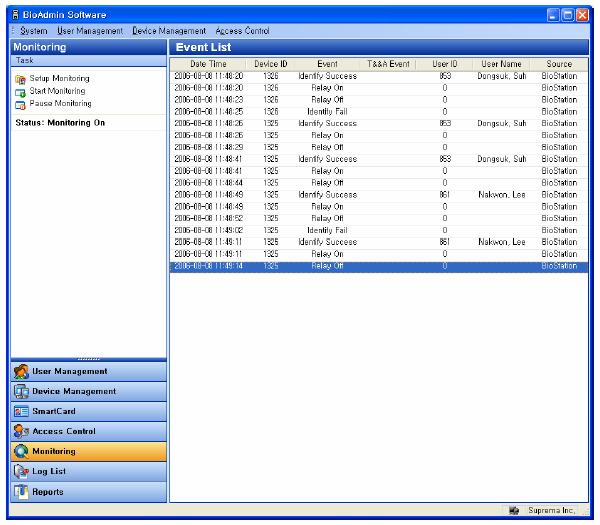The width and height of the screenshot is (600, 525).
Task: Open the System menu
Action: tap(34, 31)
